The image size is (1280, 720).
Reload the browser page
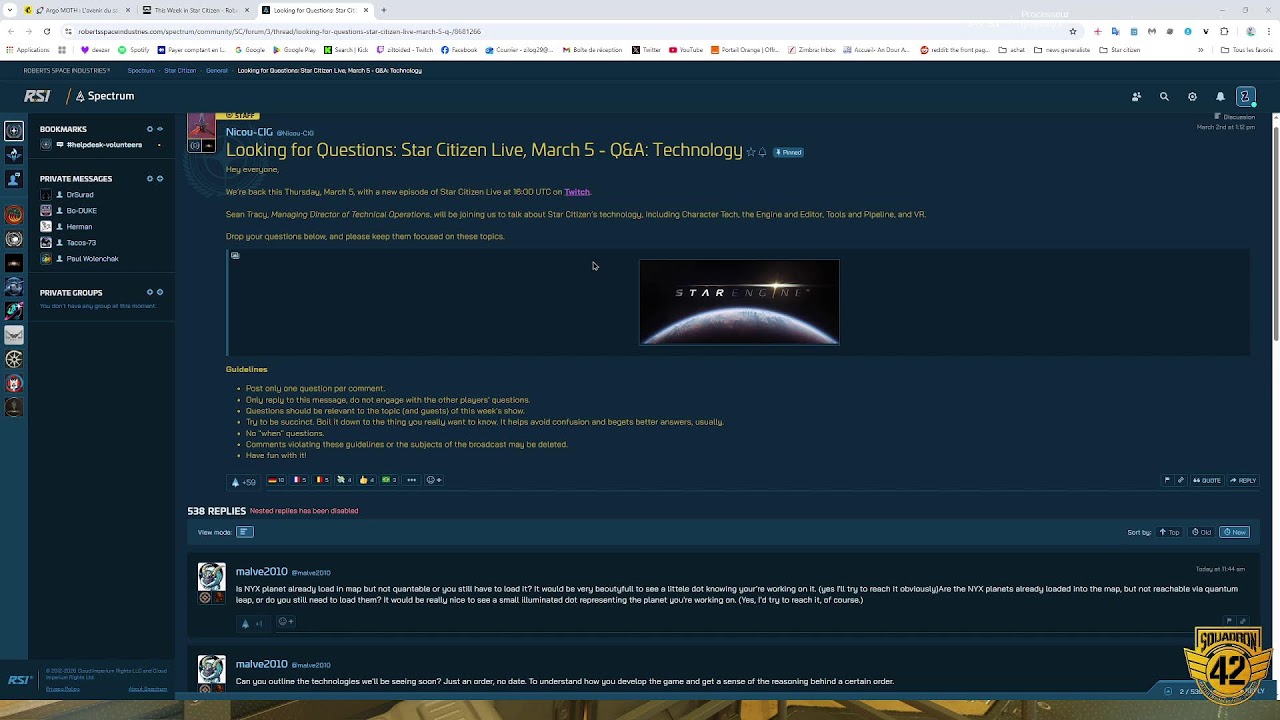pyautogui.click(x=46, y=31)
